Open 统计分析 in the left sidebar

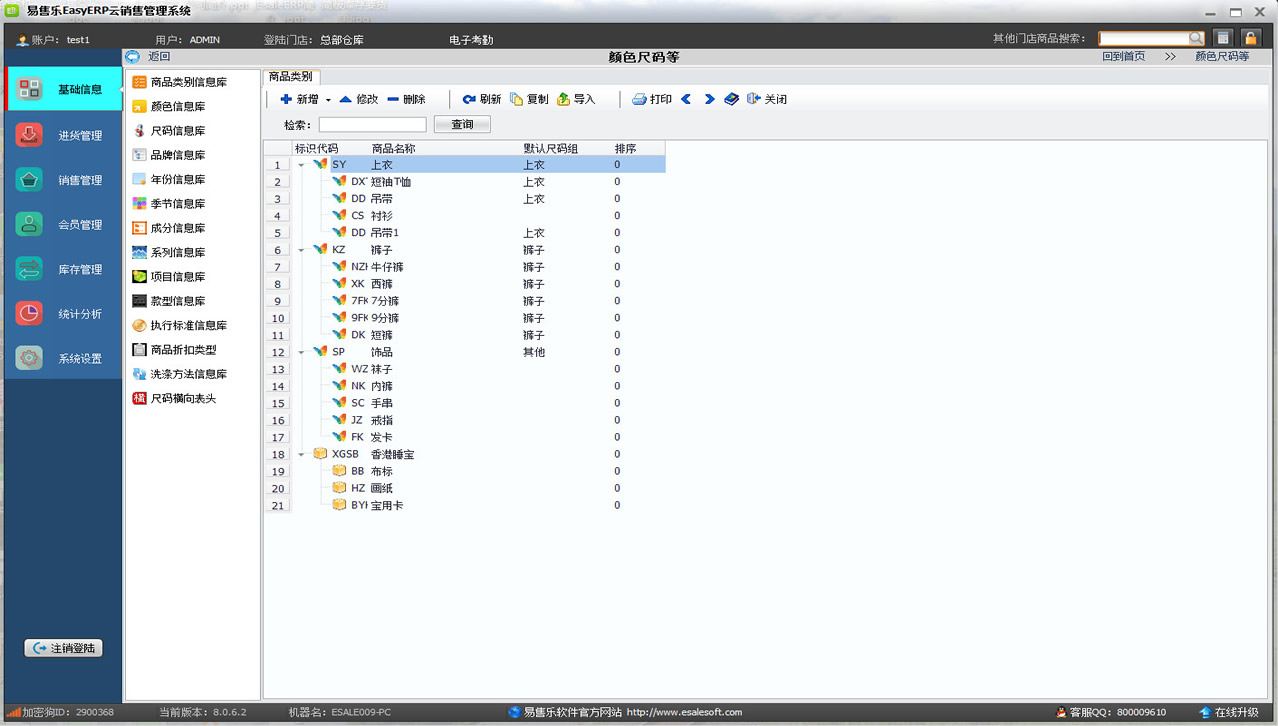[x=63, y=314]
